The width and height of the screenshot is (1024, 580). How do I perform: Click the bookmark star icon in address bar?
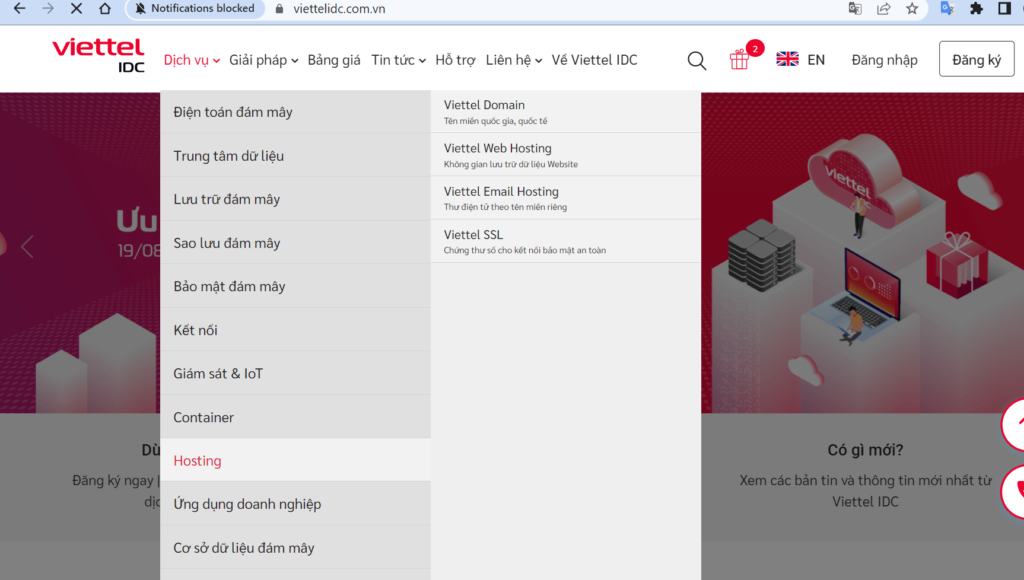coord(911,10)
